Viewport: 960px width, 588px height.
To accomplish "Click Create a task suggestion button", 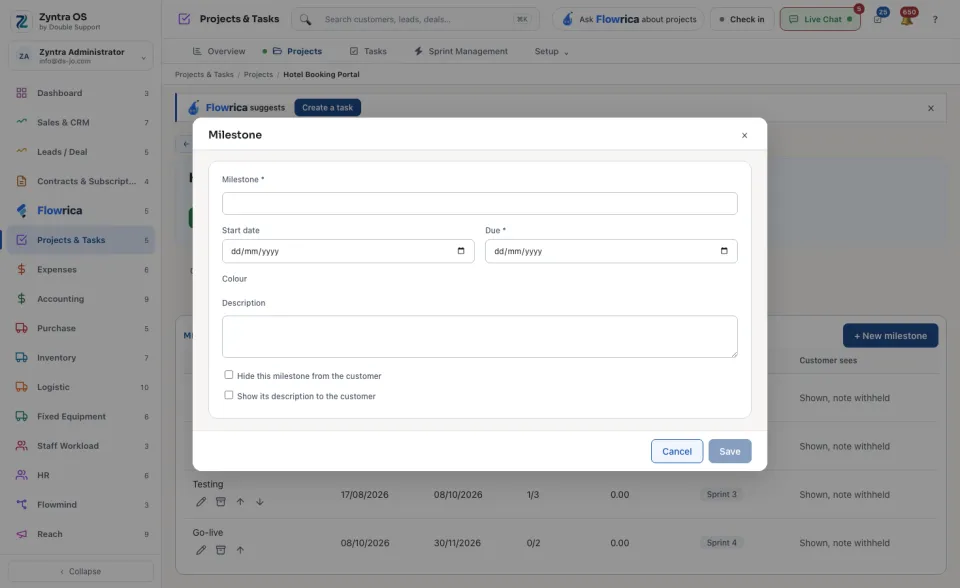I will pos(328,108).
